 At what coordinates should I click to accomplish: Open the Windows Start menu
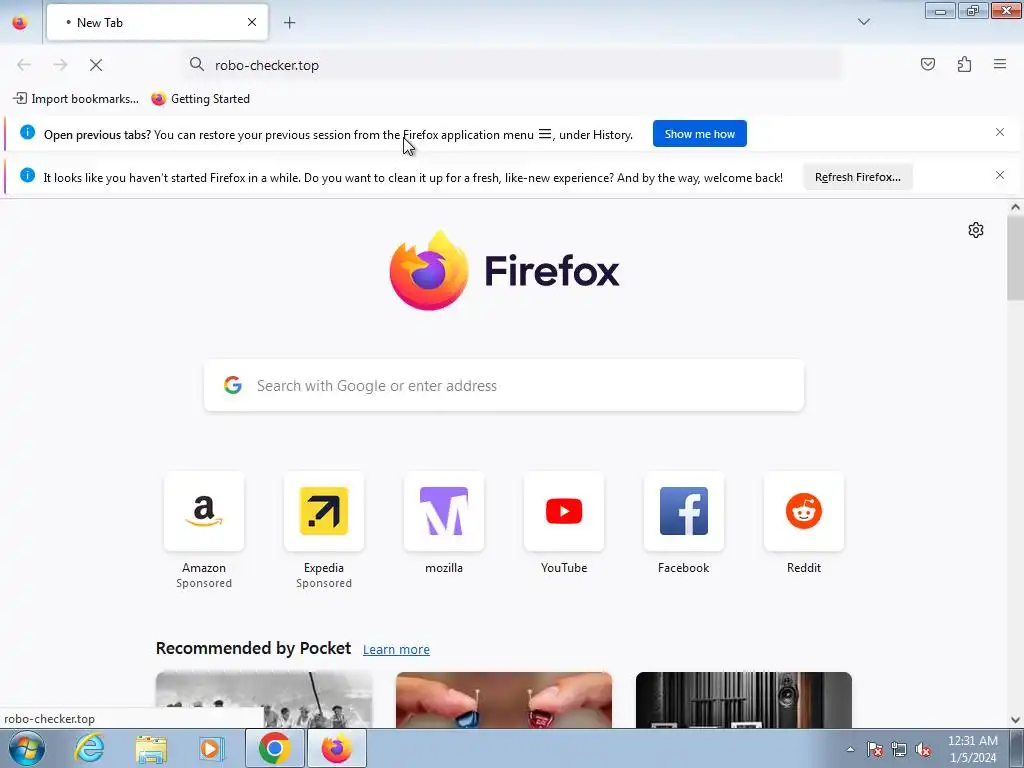click(x=26, y=748)
